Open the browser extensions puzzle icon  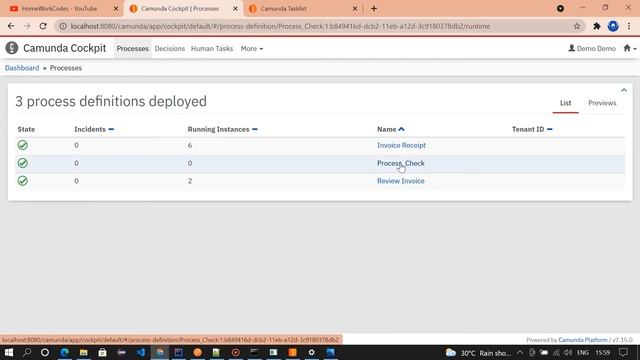(597, 26)
